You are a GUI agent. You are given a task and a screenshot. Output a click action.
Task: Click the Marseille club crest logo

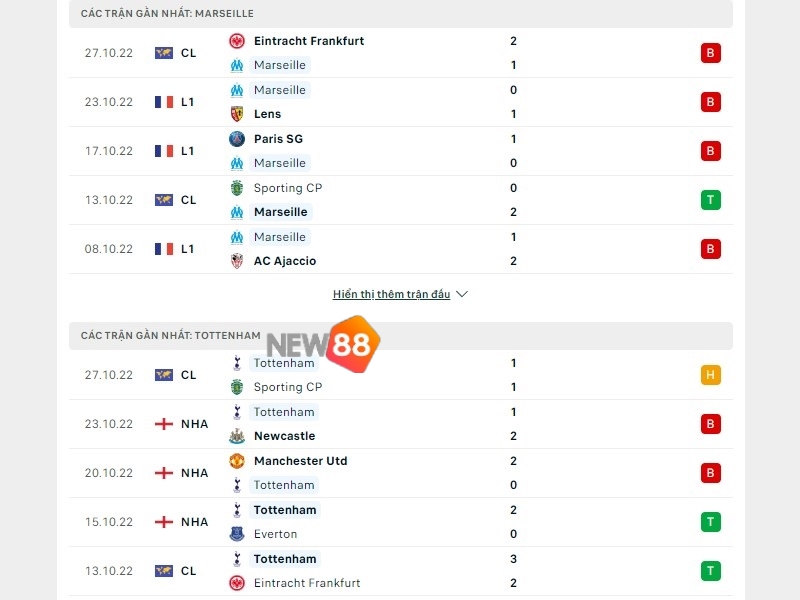[238, 65]
